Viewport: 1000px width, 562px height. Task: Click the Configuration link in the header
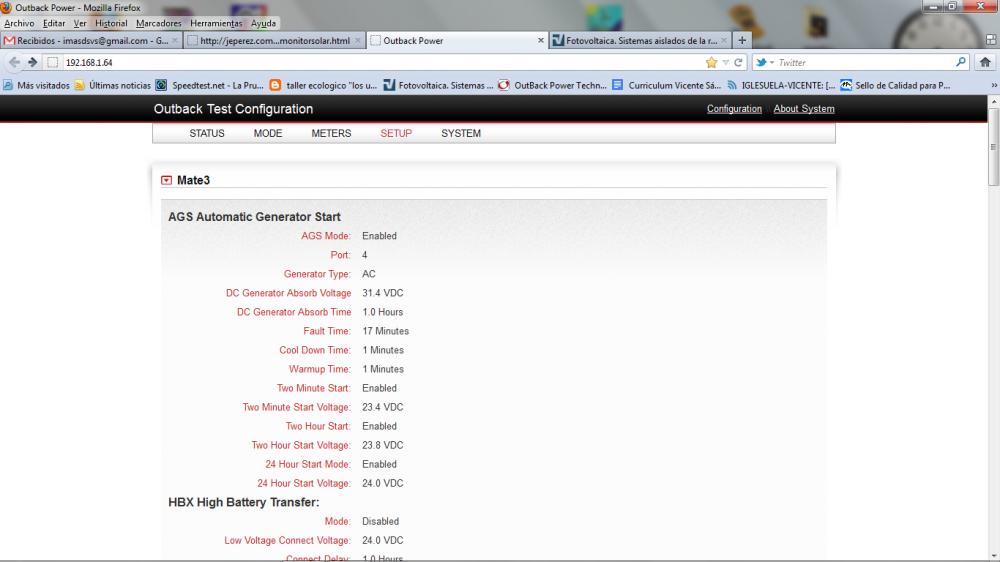[x=734, y=108]
